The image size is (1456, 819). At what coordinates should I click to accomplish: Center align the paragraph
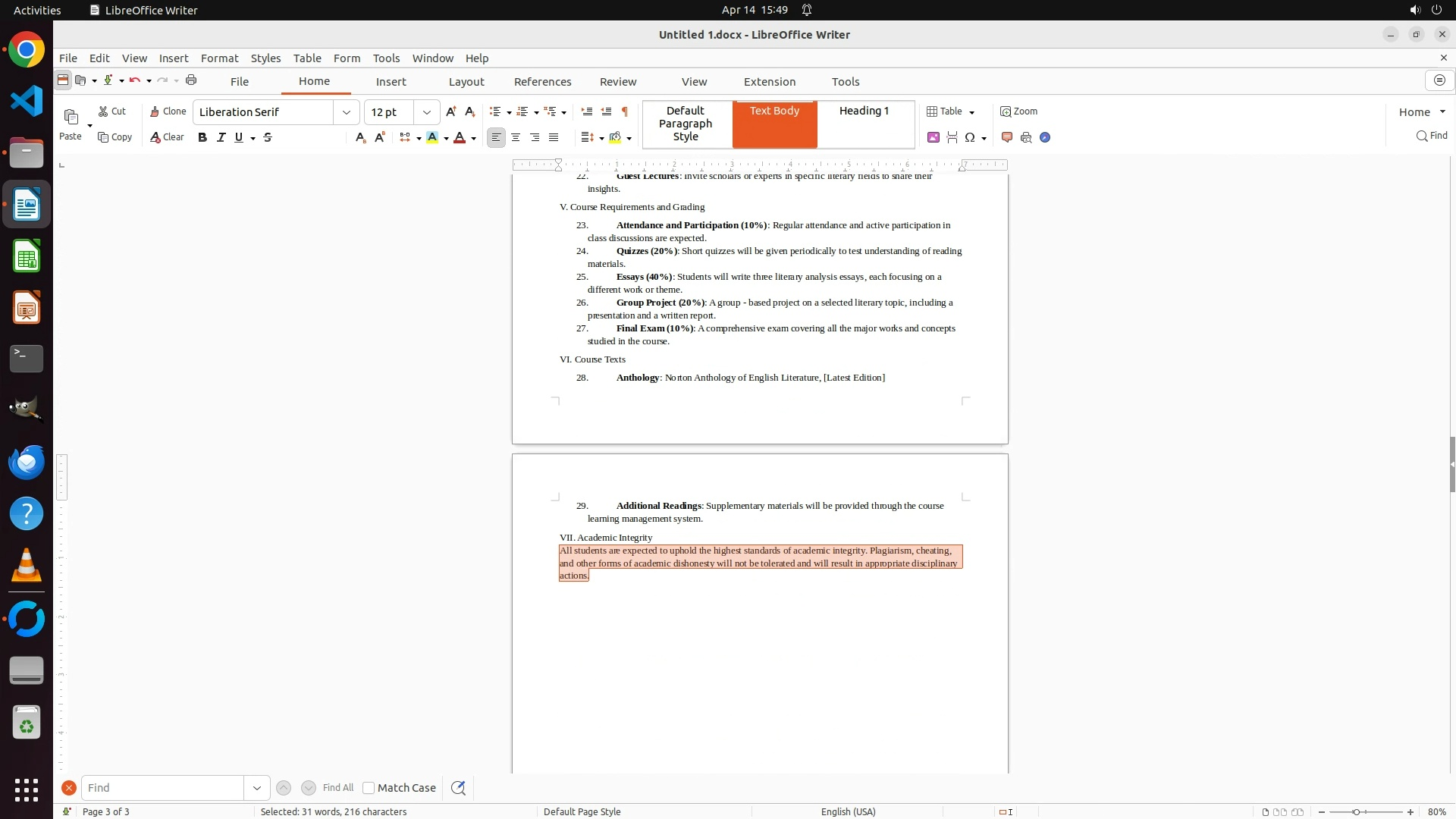516,137
